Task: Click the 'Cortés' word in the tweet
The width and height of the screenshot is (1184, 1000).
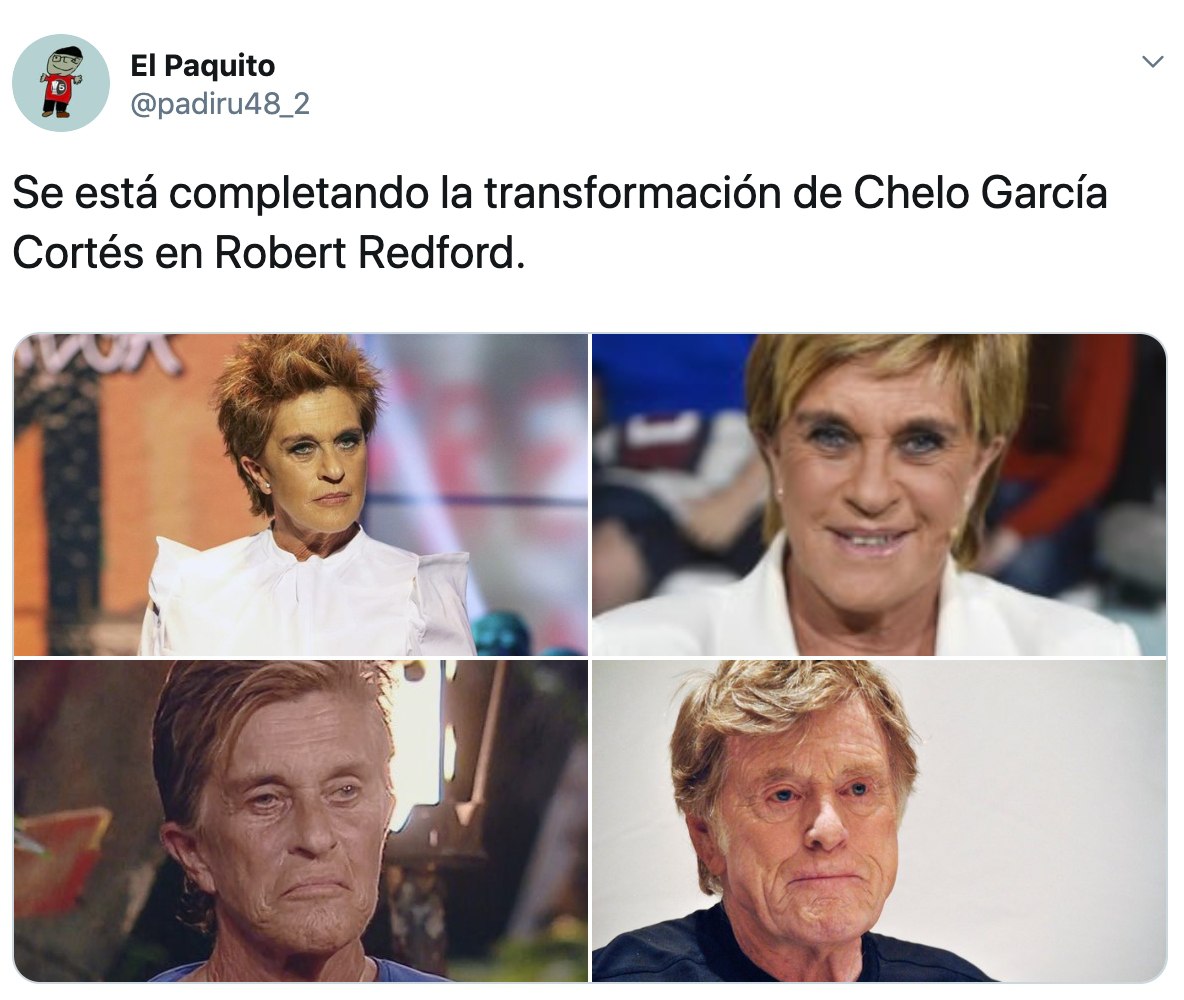Action: tap(78, 253)
